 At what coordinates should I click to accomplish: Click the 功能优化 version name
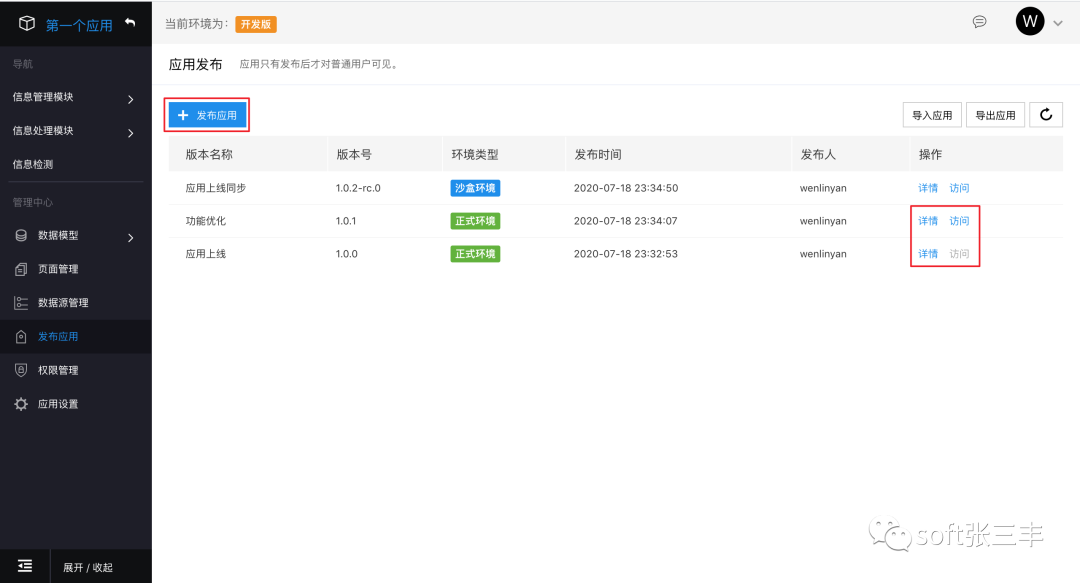pos(205,221)
